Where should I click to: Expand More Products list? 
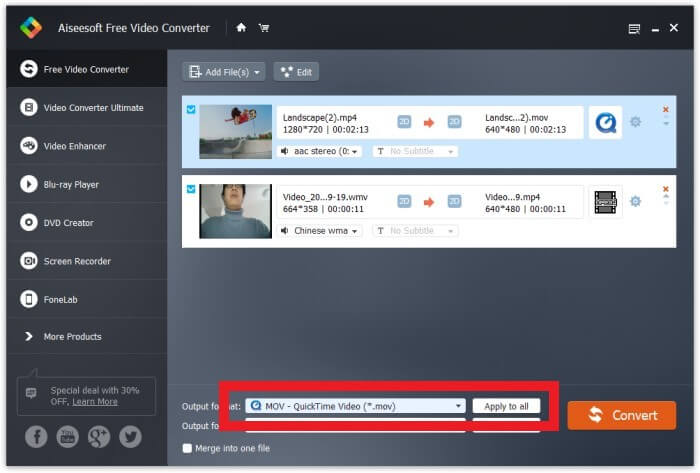coord(87,336)
